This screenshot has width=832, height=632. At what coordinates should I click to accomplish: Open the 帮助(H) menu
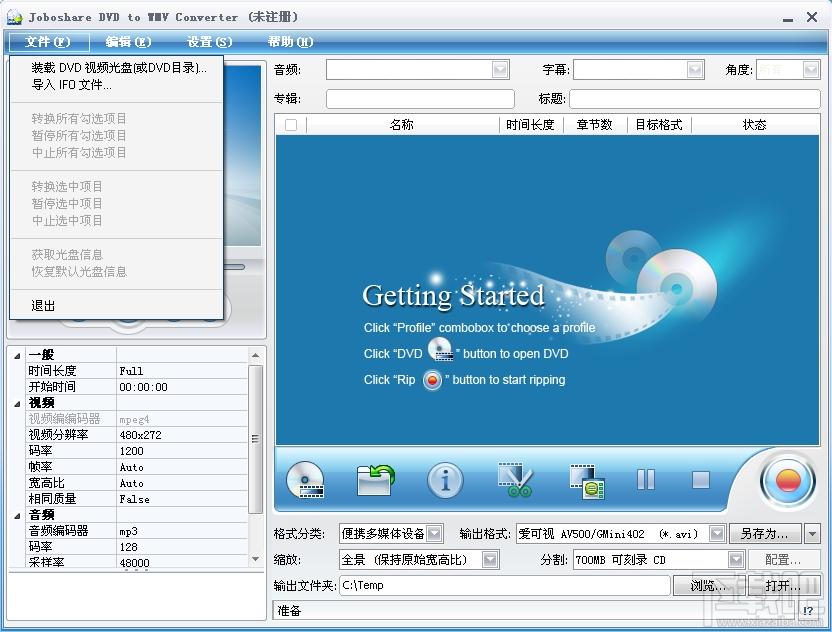[290, 41]
